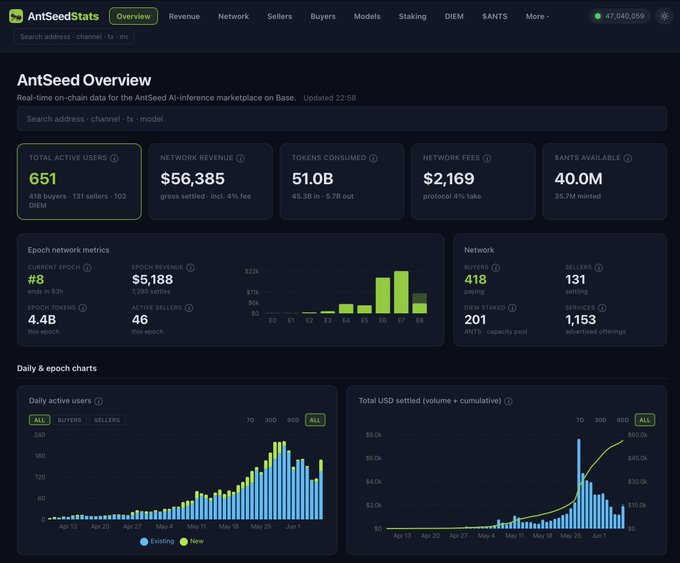
Task: Open info icon beside $ANTS Available
Action: click(628, 158)
